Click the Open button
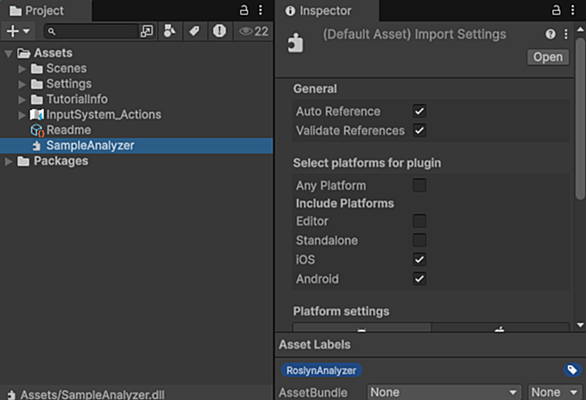Screen dimensions: 586x400 [548, 57]
